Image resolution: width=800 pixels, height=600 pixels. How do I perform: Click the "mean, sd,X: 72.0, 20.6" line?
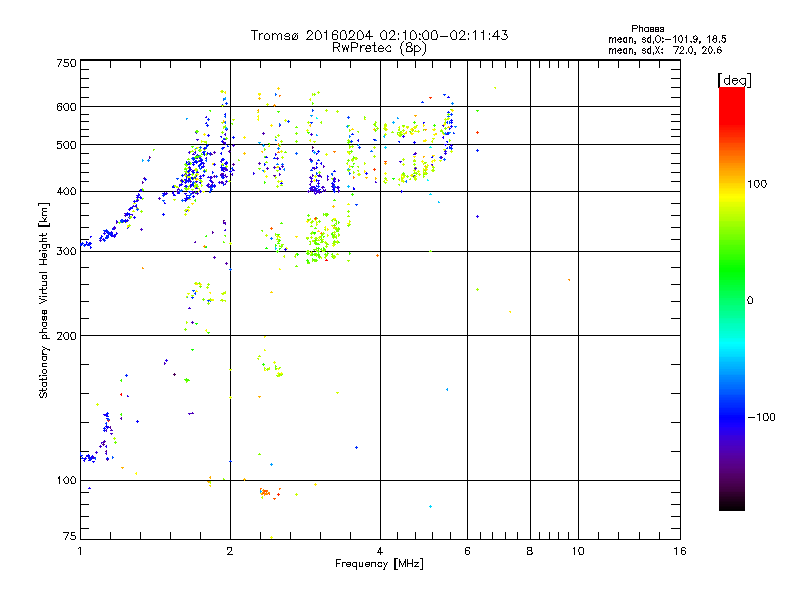(x=665, y=50)
